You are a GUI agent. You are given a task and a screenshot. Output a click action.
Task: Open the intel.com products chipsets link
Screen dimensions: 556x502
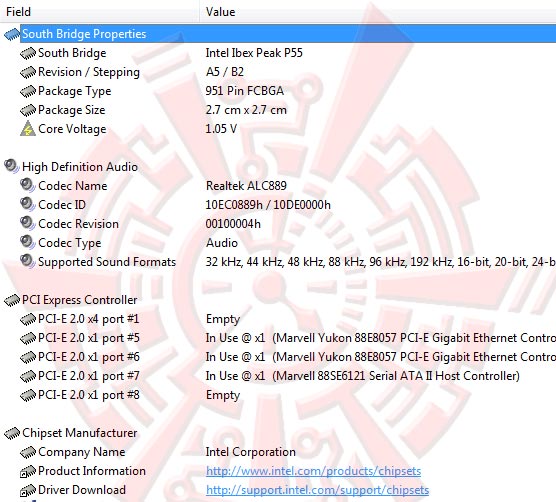(313, 471)
